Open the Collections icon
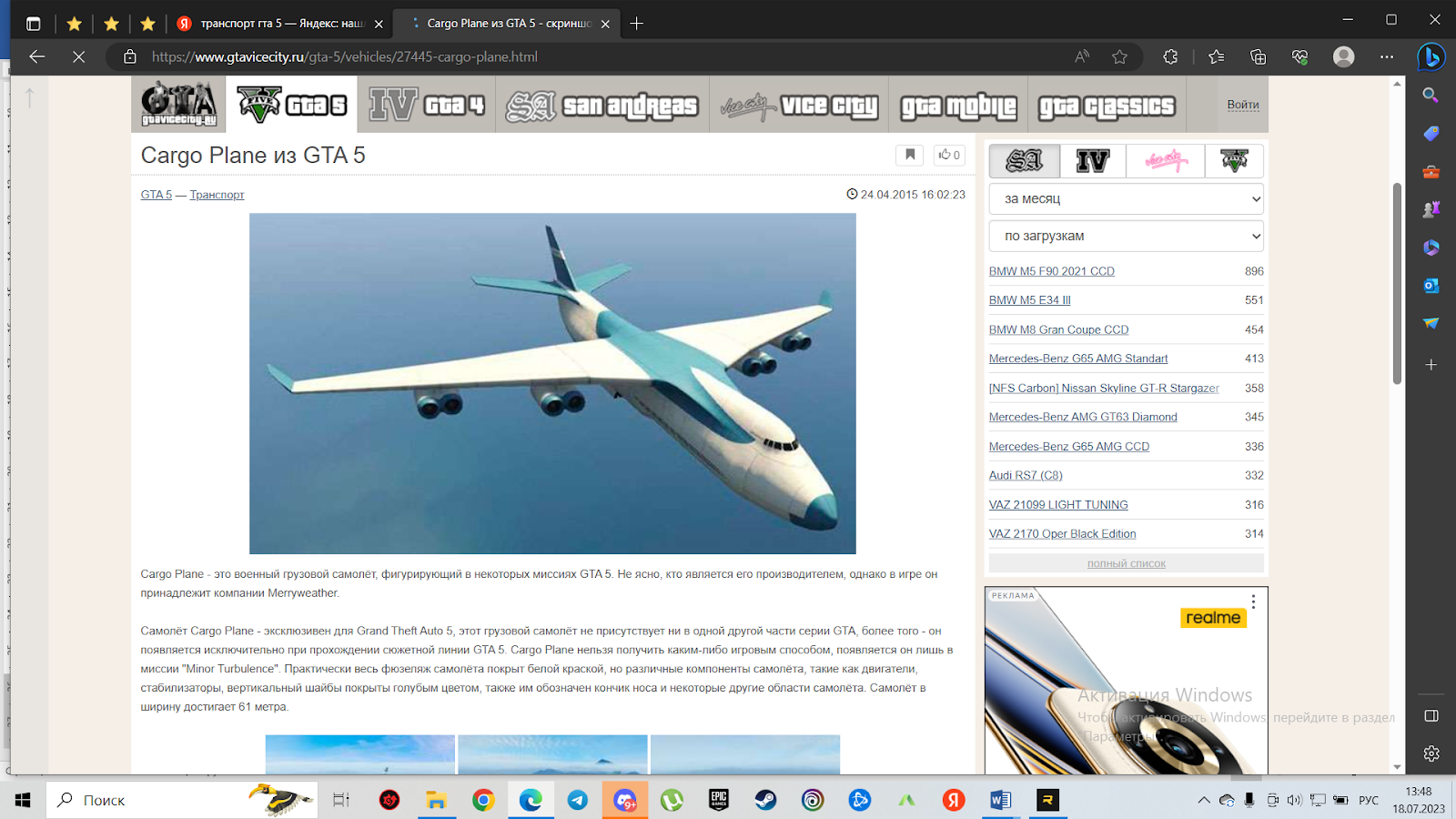The image size is (1456, 819). click(x=1259, y=56)
